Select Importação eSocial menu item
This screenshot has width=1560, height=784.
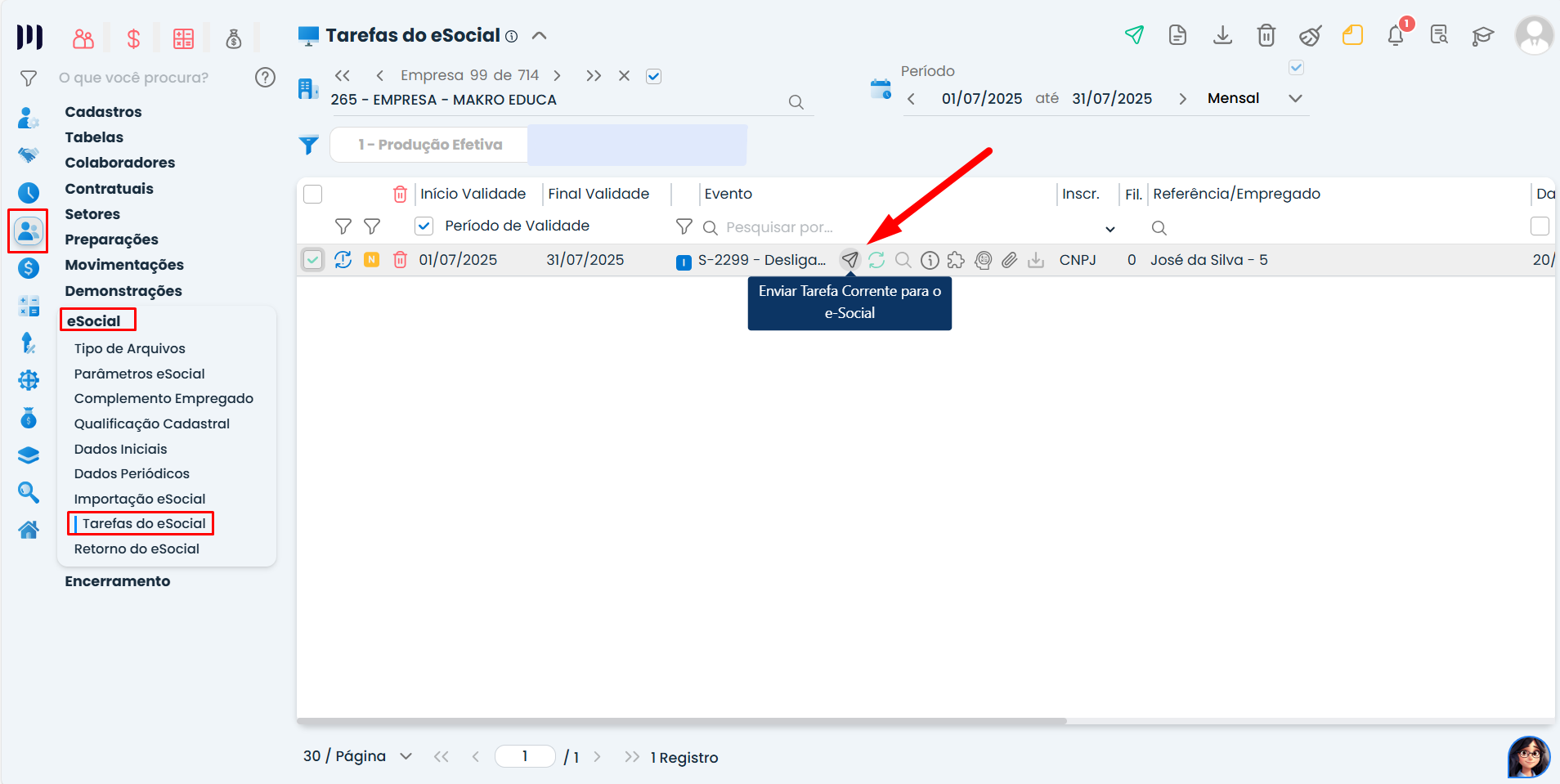pyautogui.click(x=140, y=499)
